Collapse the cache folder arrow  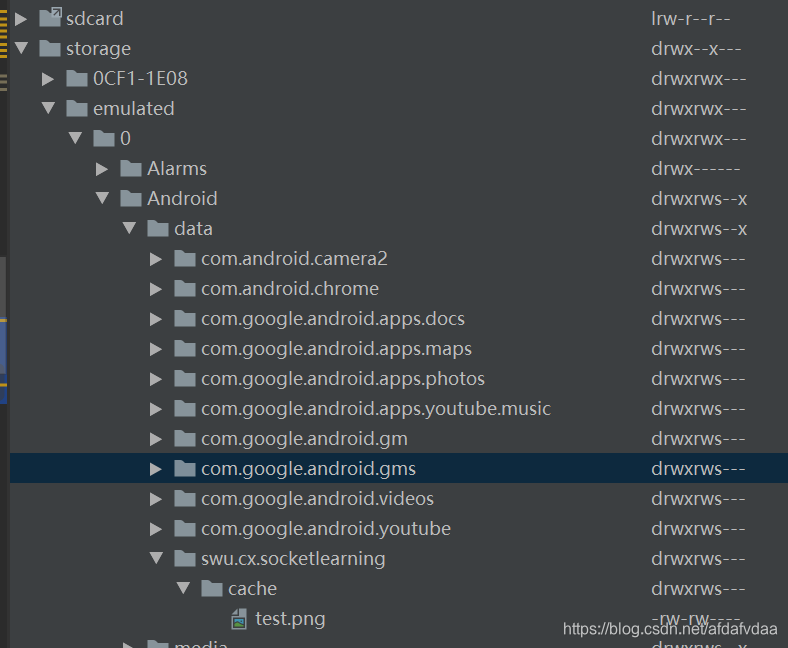click(x=183, y=588)
